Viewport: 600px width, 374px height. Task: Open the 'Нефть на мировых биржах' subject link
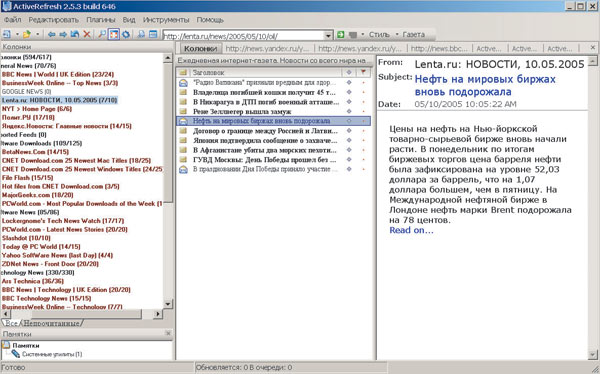click(x=485, y=85)
